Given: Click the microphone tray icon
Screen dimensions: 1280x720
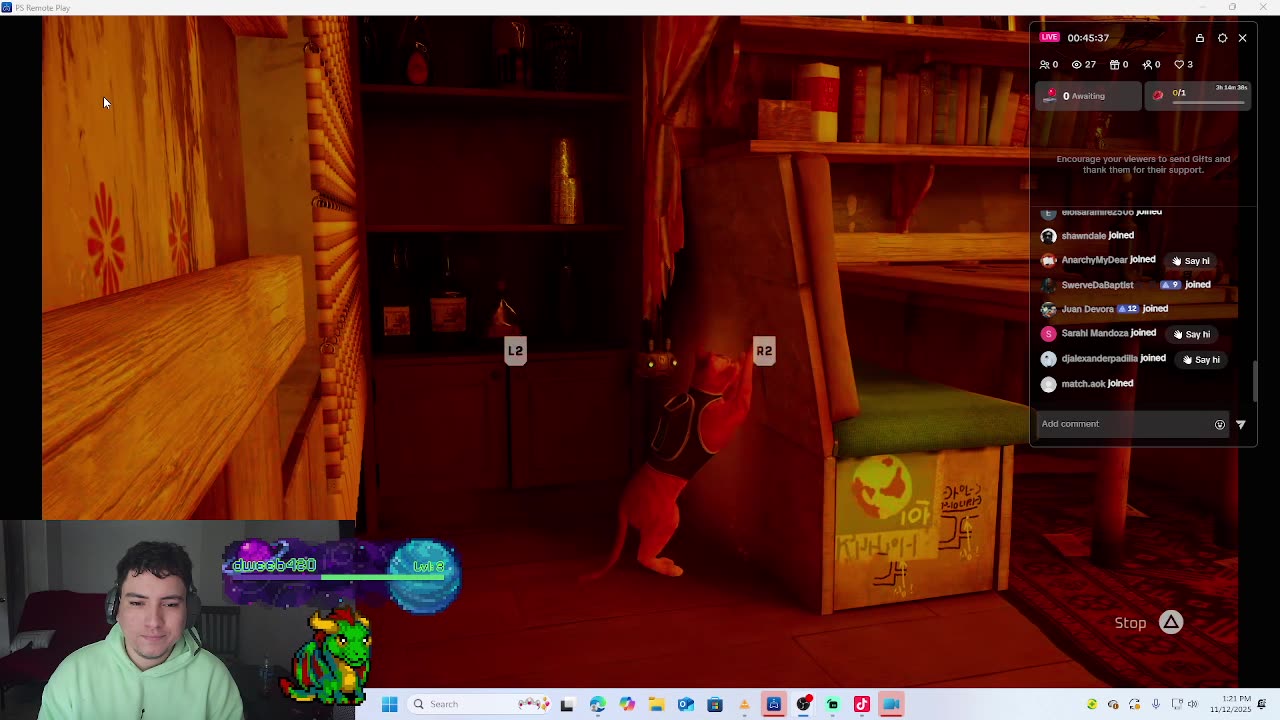Looking at the screenshot, I should tap(1156, 704).
